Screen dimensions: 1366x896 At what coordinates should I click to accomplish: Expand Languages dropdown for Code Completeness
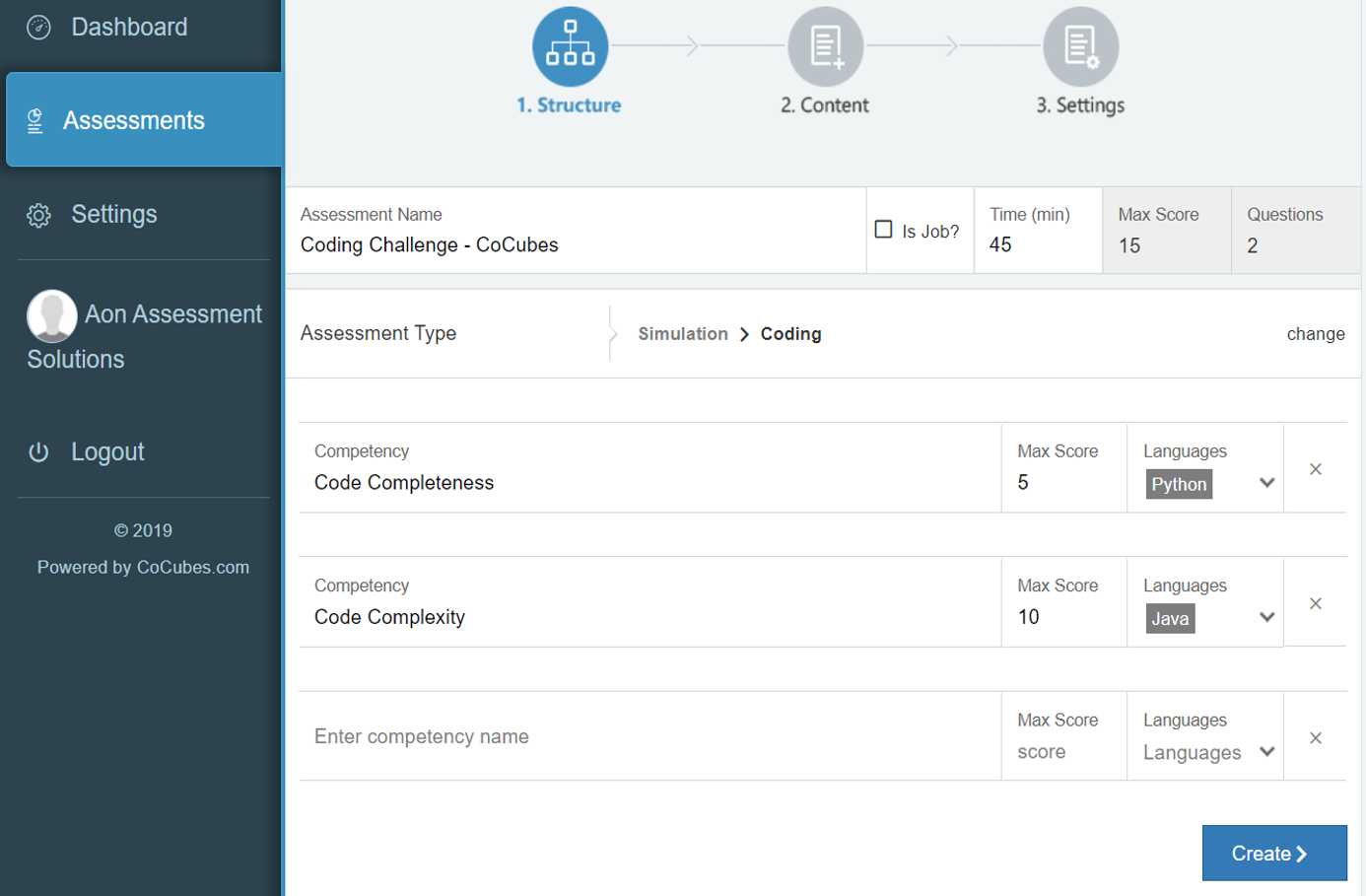pyautogui.click(x=1267, y=483)
